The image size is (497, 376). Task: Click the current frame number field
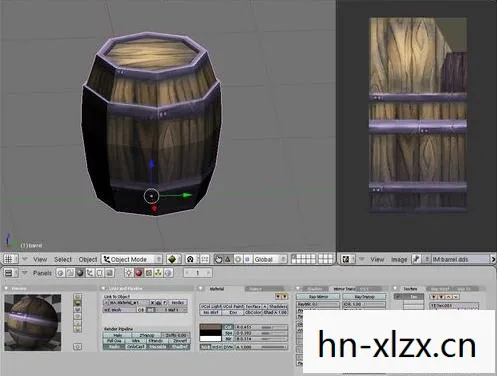pyautogui.click(x=198, y=273)
